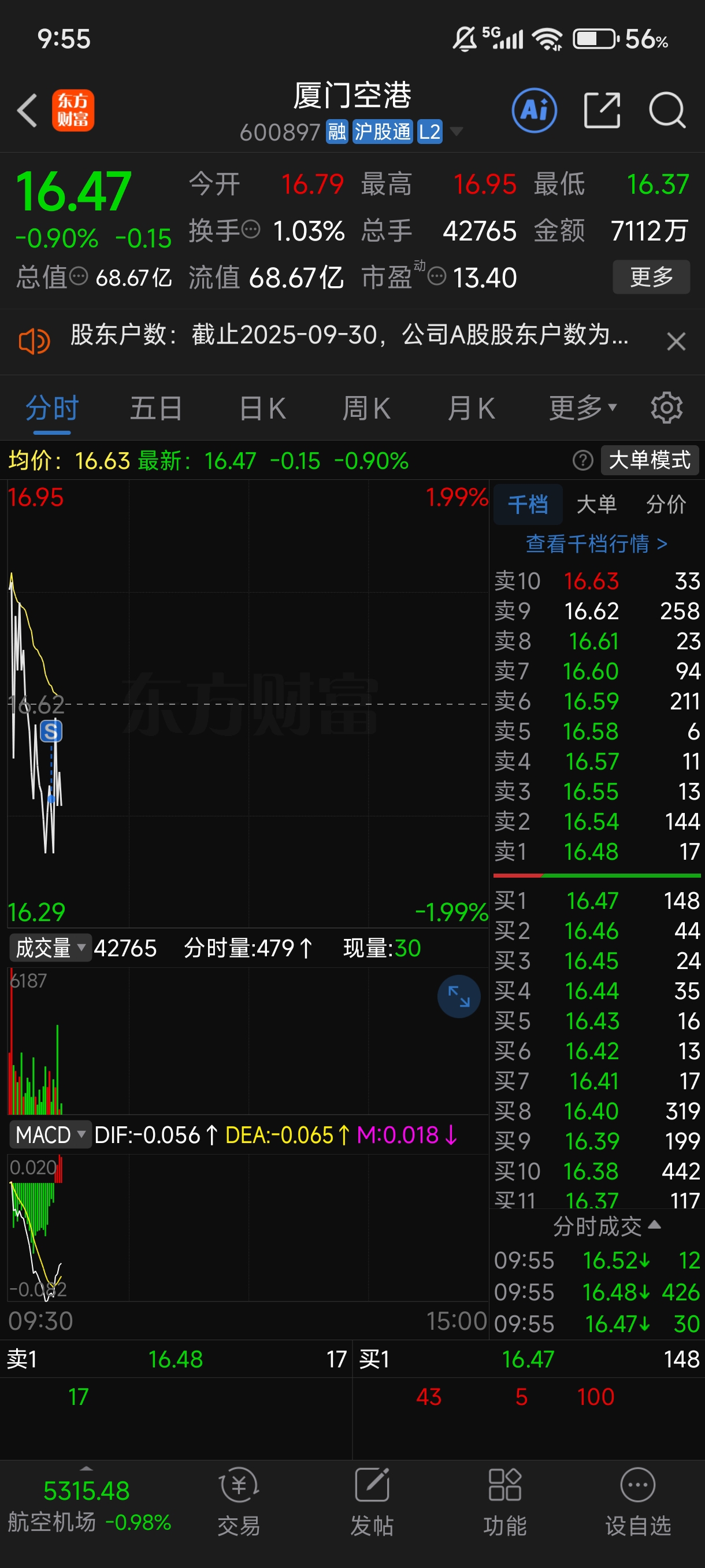Tap the 09:55 trade at 16.52
Image resolution: width=705 pixels, height=1568 pixels.
(597, 1260)
